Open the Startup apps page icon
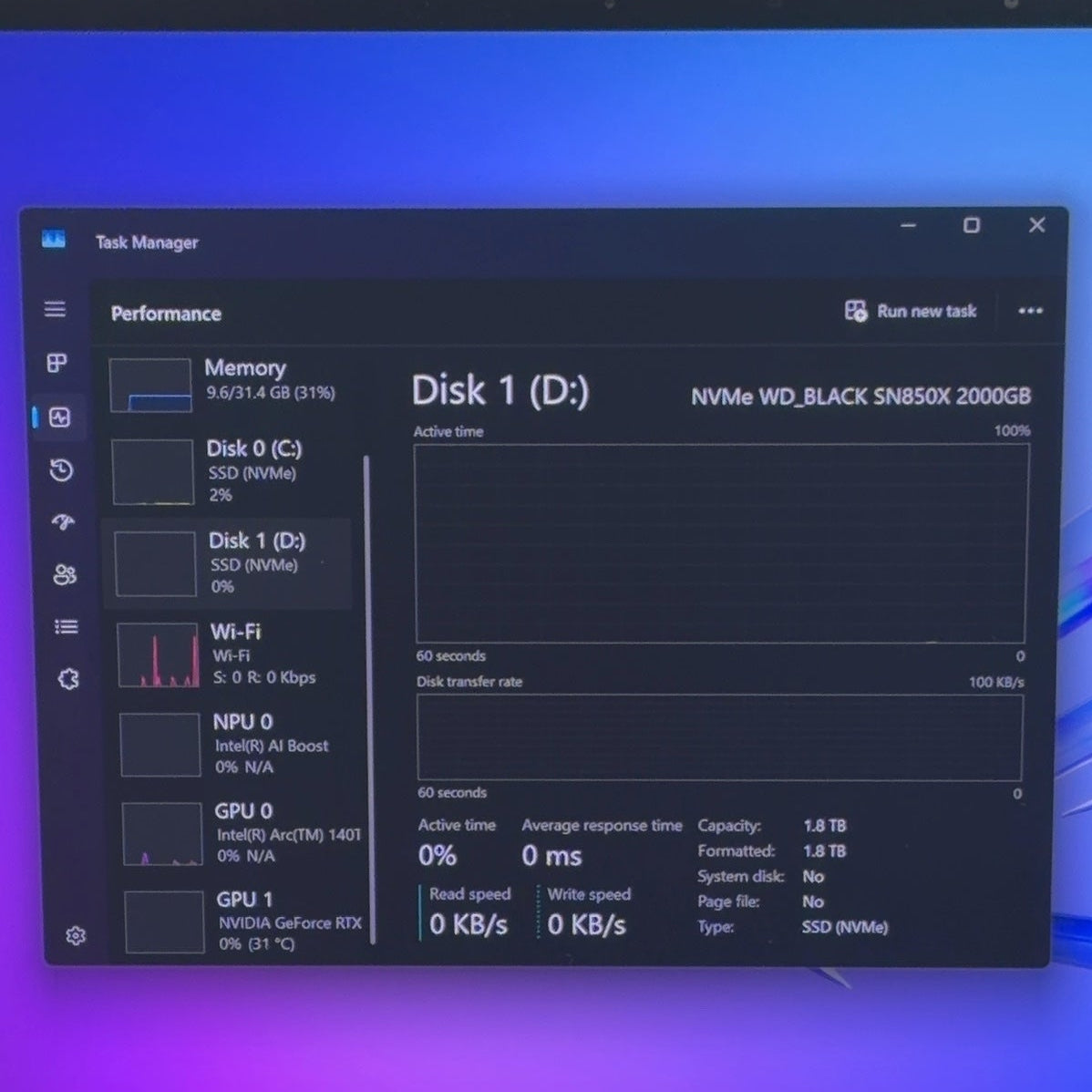1092x1092 pixels. (x=64, y=521)
